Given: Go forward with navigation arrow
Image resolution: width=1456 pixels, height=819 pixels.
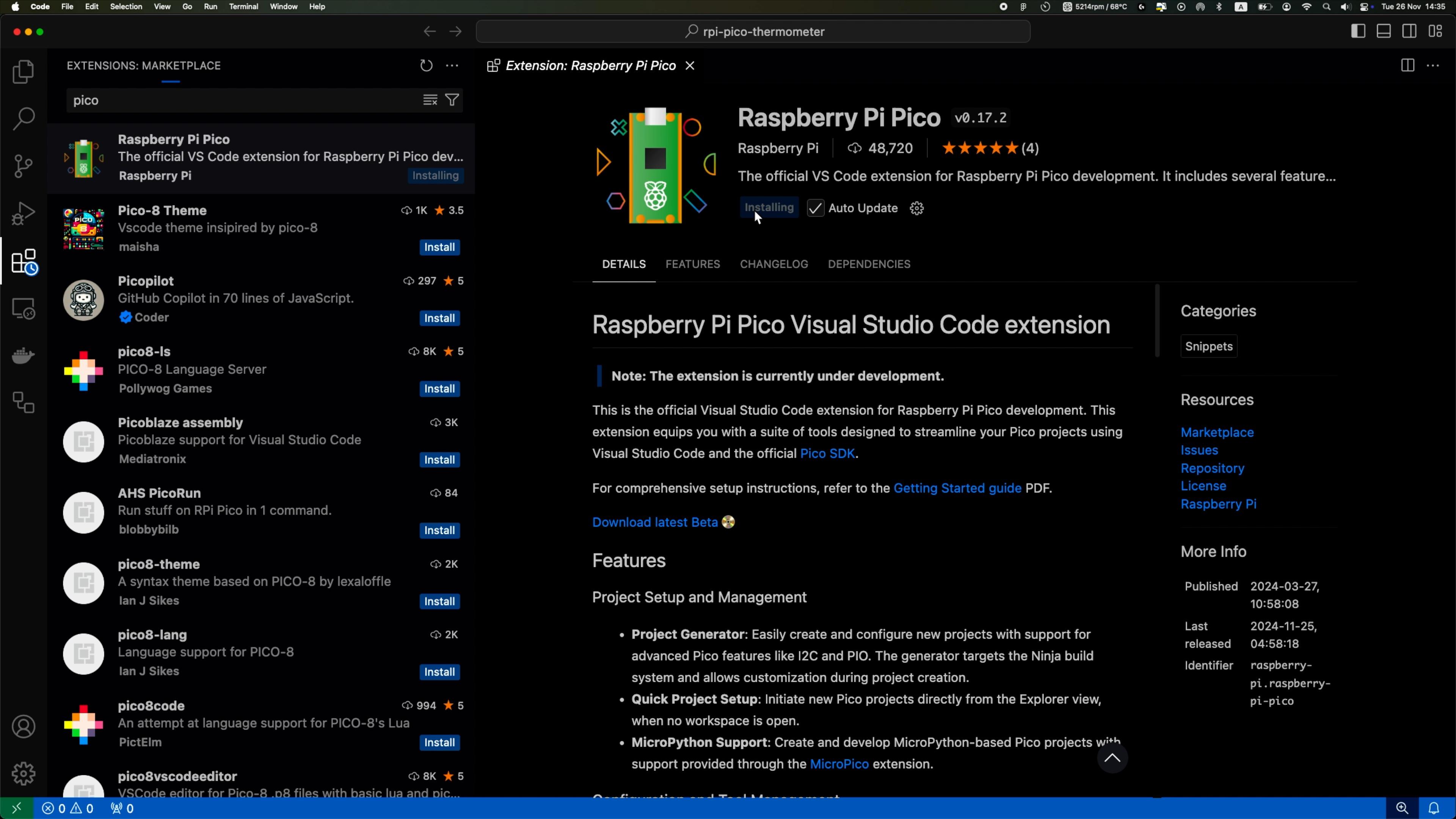Looking at the screenshot, I should point(455,31).
